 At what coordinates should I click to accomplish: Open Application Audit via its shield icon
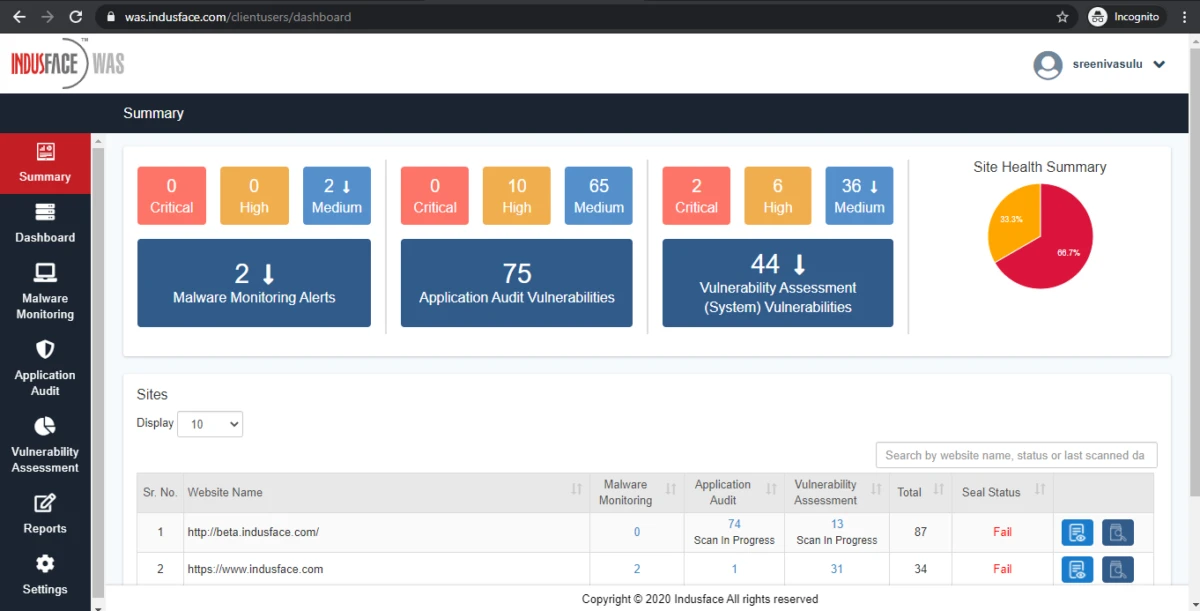[x=45, y=350]
